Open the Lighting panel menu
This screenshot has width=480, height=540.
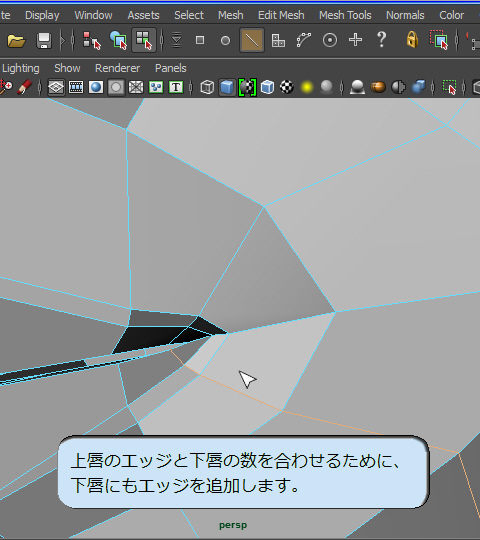pos(21,68)
